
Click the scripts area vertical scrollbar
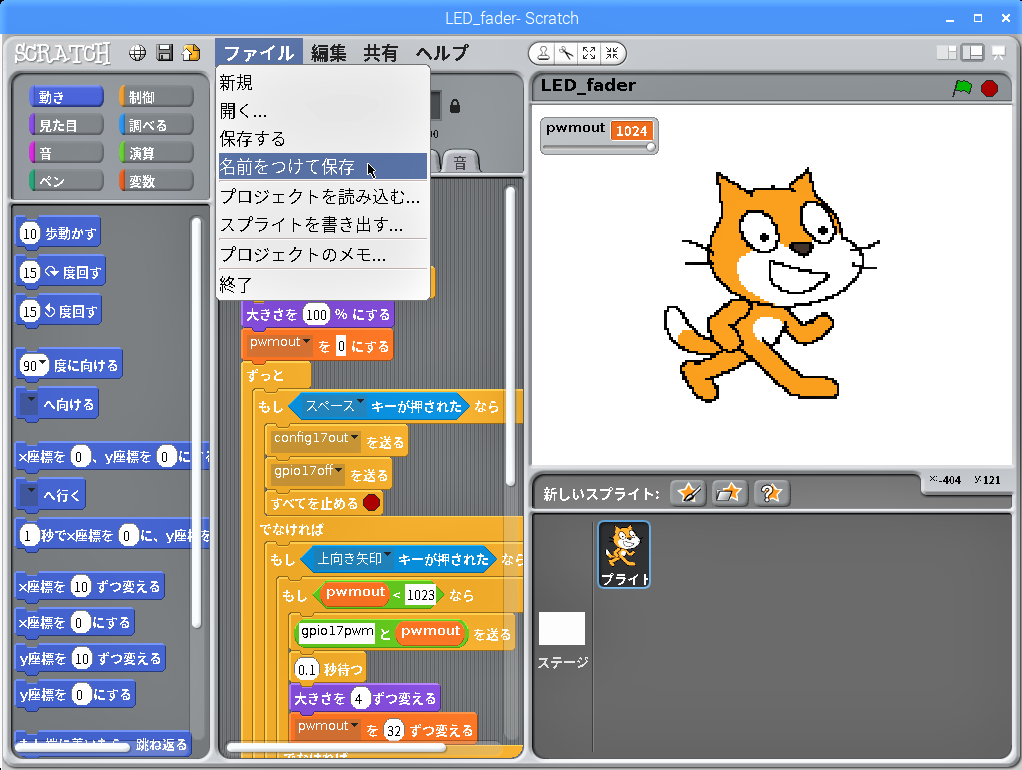point(510,336)
